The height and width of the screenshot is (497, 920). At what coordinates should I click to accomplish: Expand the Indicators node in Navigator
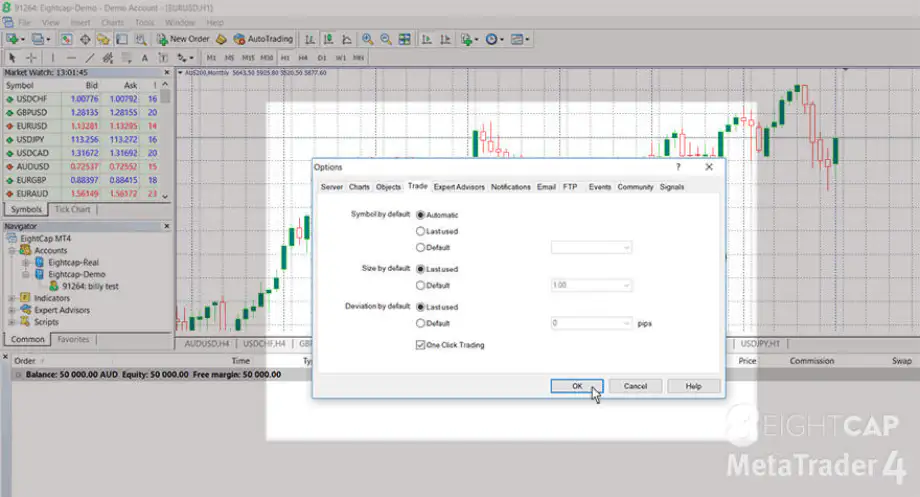click(x=11, y=298)
